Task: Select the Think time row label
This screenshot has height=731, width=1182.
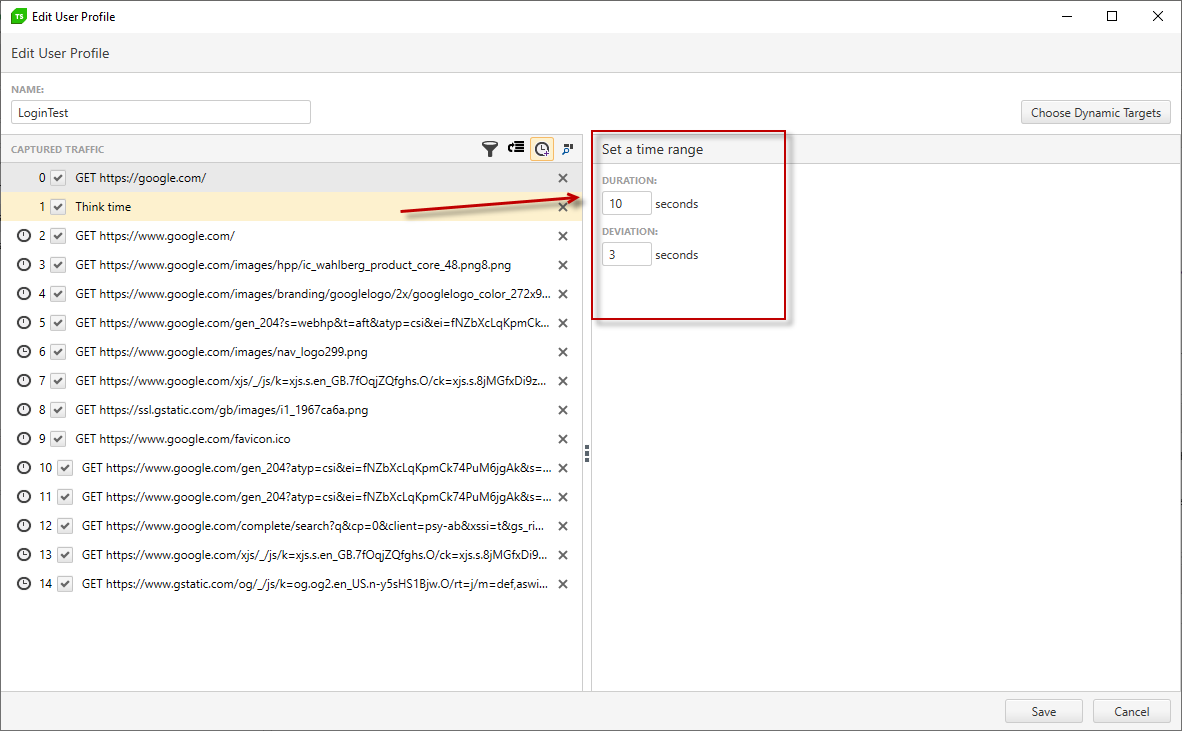Action: click(103, 206)
